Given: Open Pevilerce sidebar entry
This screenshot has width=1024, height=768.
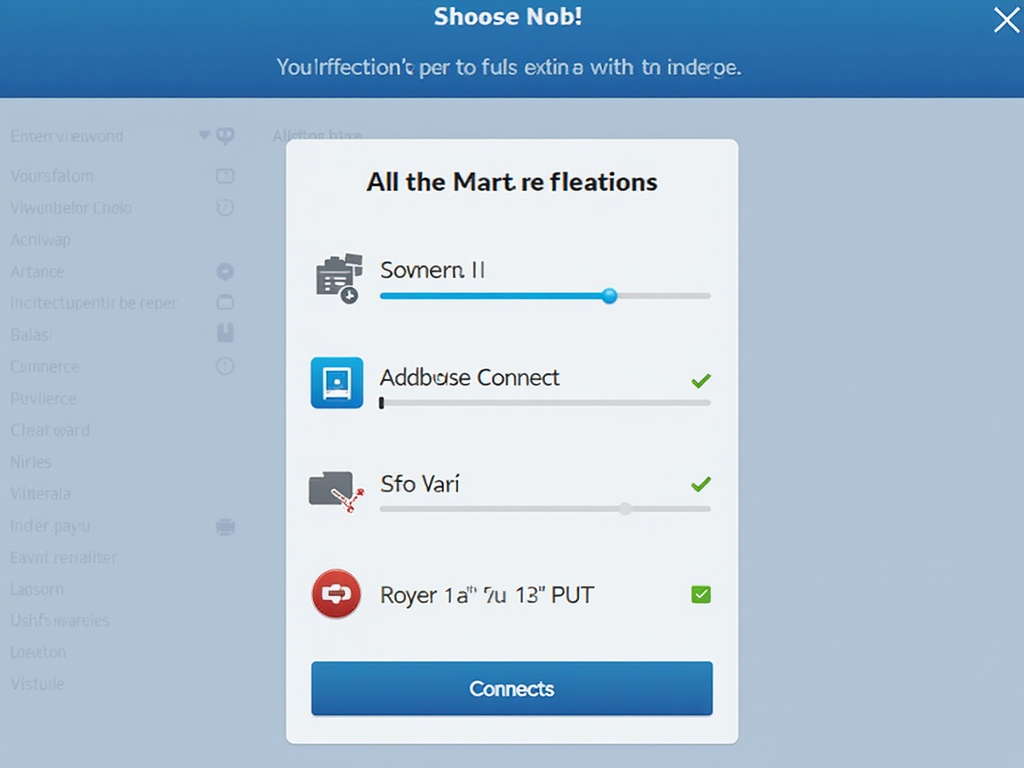Looking at the screenshot, I should tap(43, 398).
